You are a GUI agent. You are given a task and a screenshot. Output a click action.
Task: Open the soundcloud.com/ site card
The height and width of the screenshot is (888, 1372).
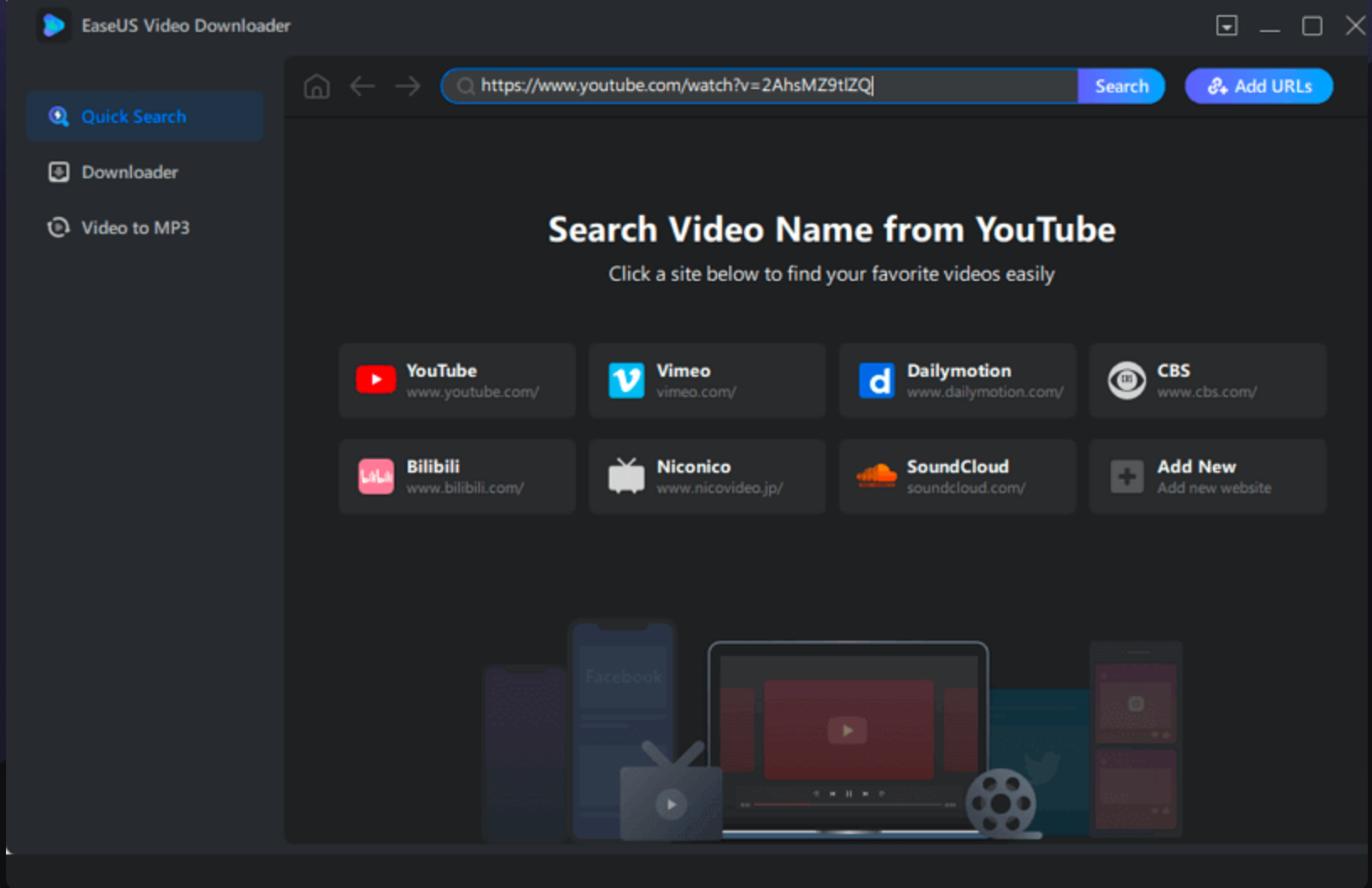[958, 476]
